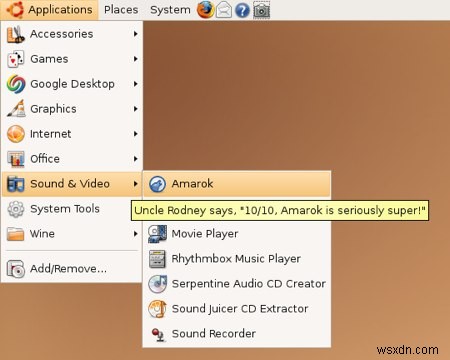Select the Google Desktop label
The width and height of the screenshot is (450, 360).
click(x=72, y=84)
